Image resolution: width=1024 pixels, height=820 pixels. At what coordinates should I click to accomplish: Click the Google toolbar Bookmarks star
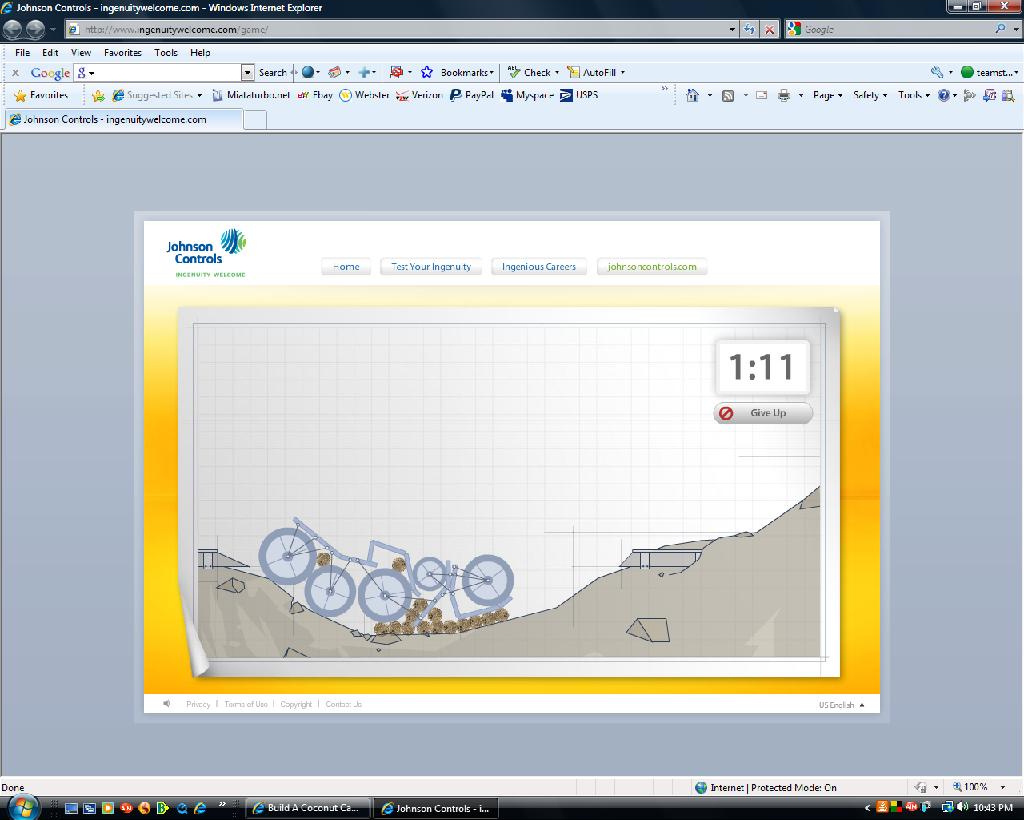(x=427, y=72)
